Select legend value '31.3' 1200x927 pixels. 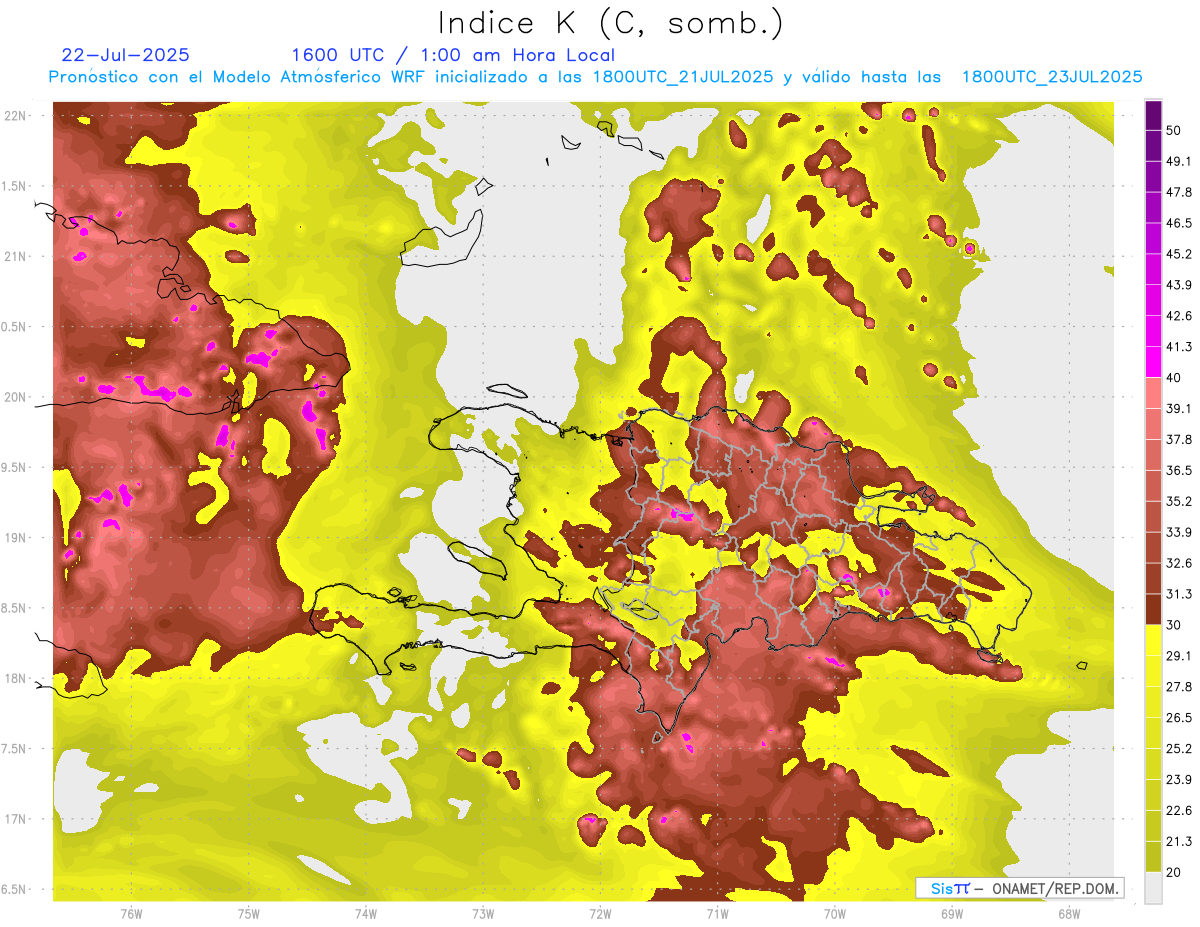(1178, 594)
